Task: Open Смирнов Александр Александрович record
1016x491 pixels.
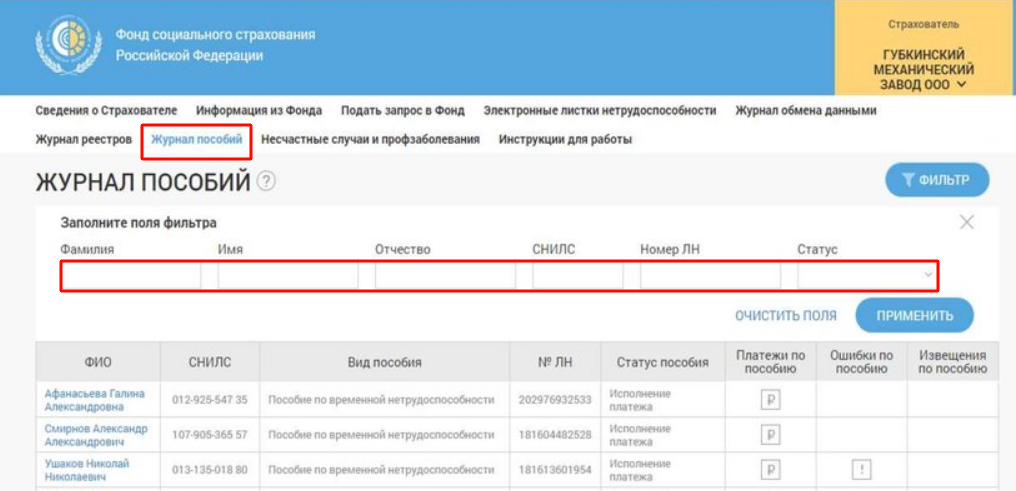Action: pyautogui.click(x=96, y=435)
